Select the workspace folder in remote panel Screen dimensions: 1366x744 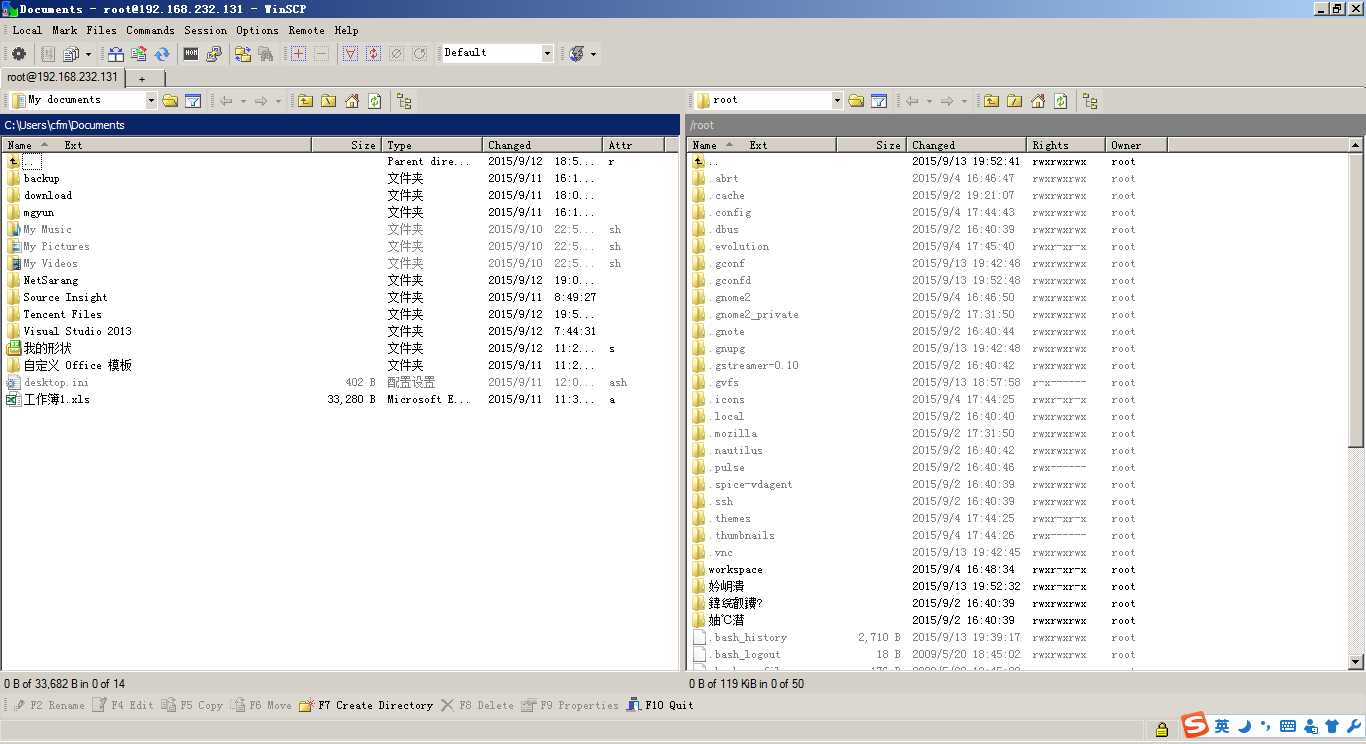click(735, 569)
